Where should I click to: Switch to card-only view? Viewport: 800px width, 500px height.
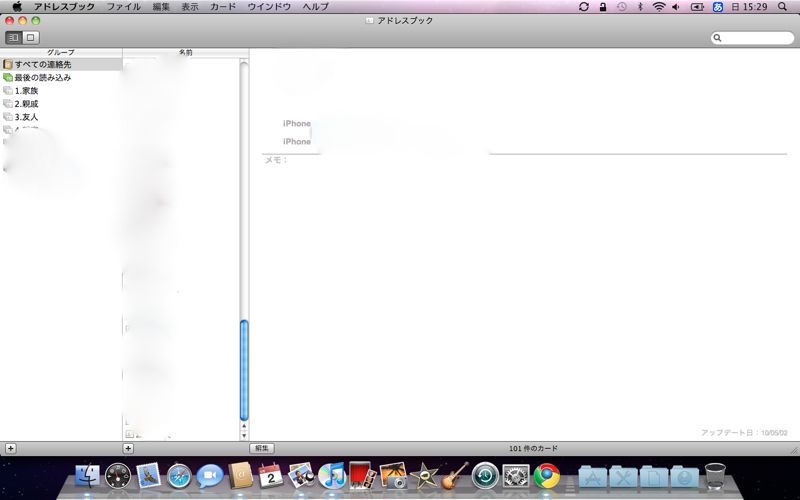coord(31,37)
